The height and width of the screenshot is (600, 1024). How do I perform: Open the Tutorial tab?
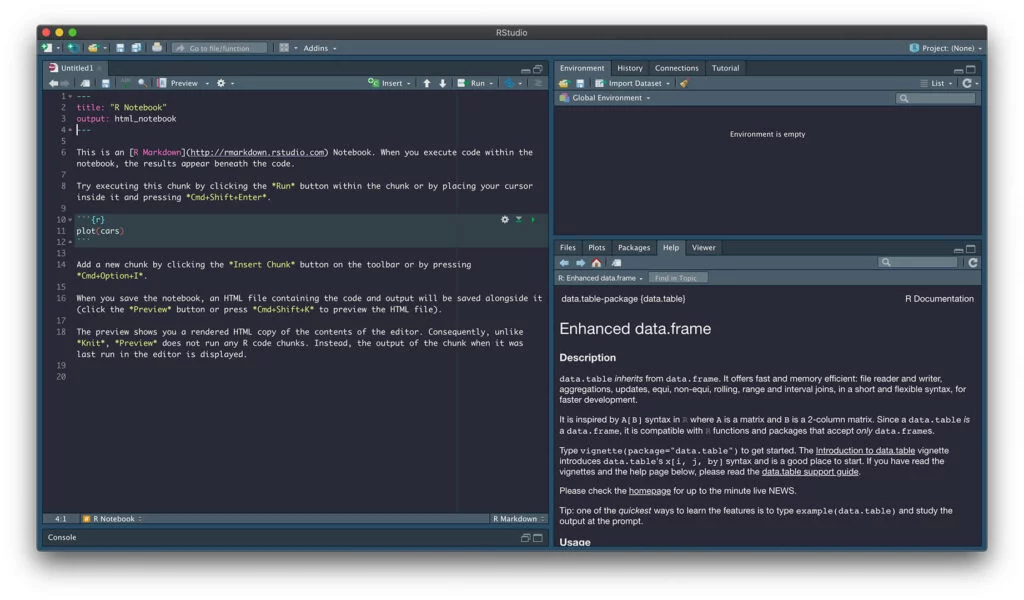point(725,68)
